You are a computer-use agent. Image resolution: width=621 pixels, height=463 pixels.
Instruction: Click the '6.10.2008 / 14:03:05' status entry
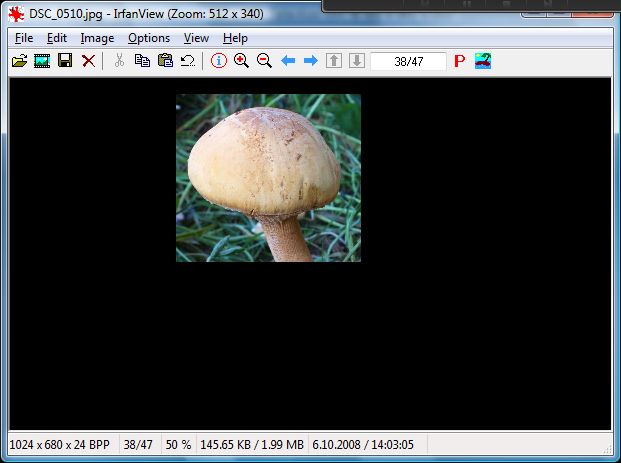point(363,444)
